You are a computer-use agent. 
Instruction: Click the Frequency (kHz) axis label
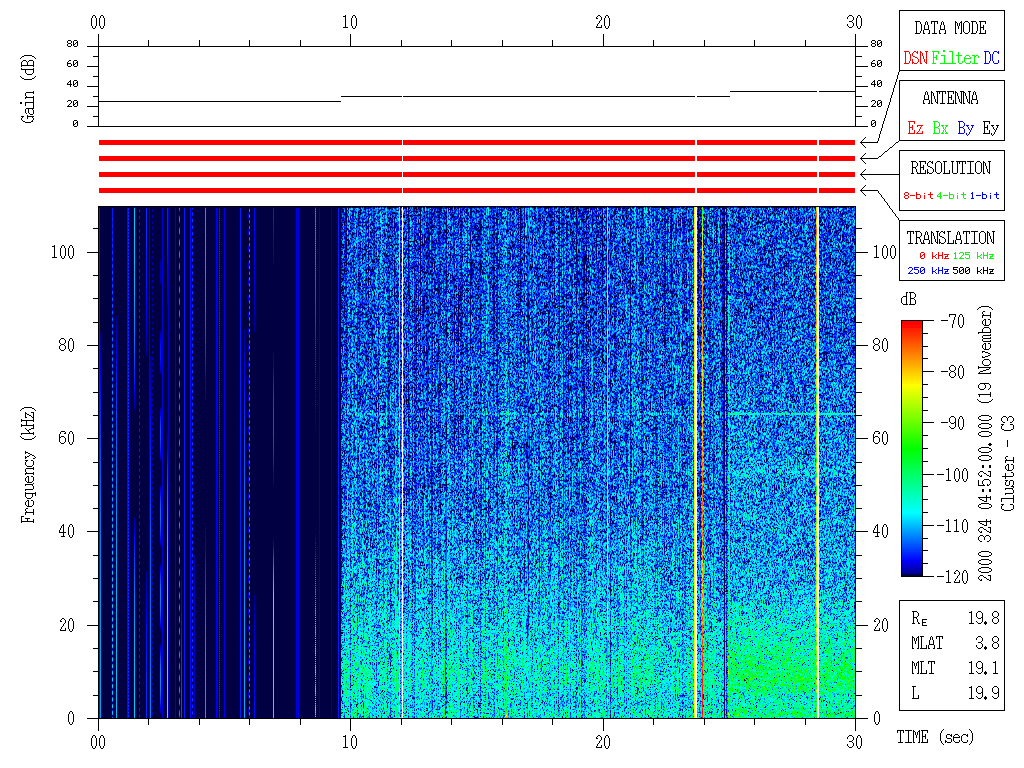29,464
